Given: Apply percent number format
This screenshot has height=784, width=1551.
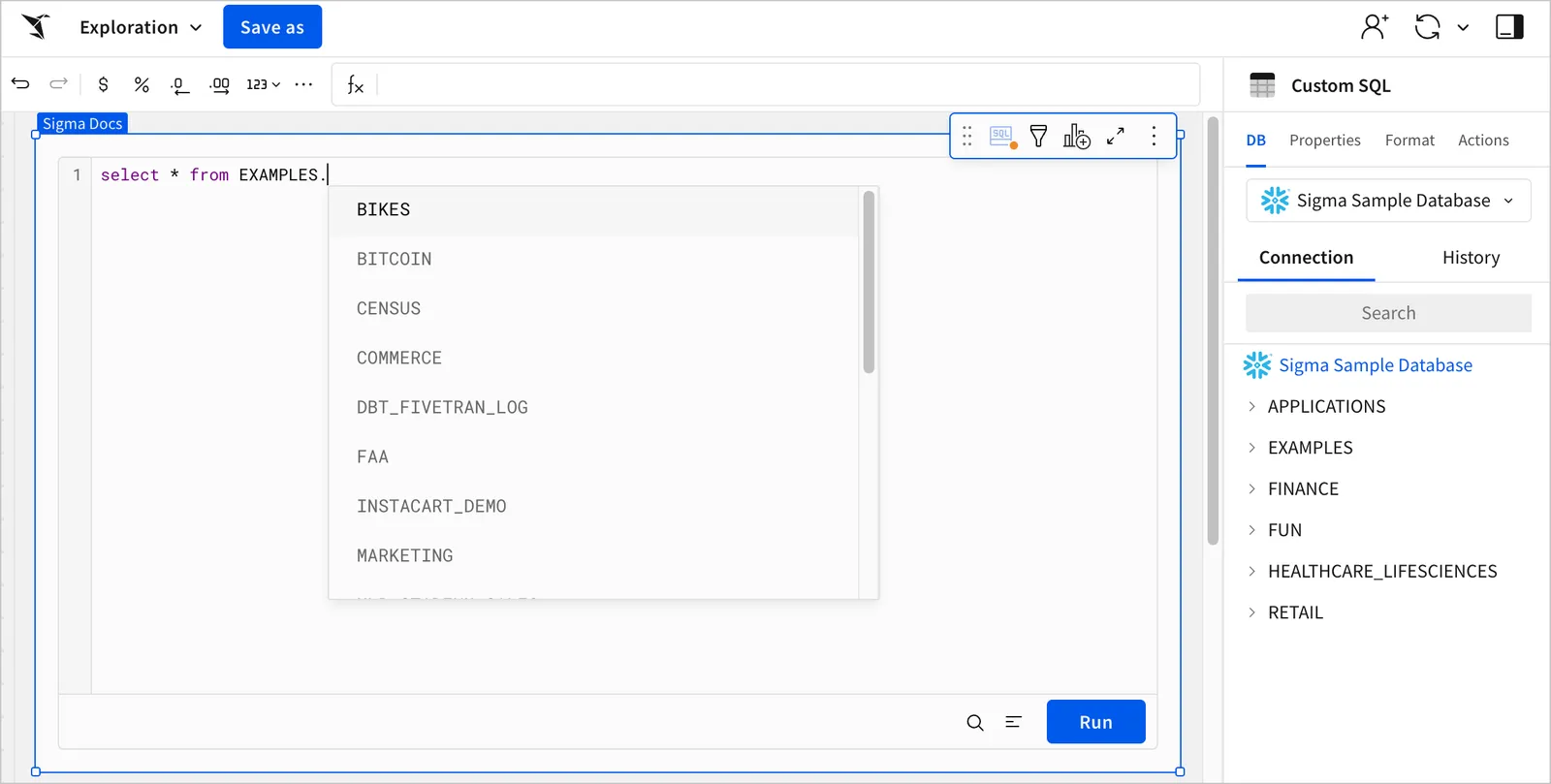Looking at the screenshot, I should pyautogui.click(x=142, y=84).
